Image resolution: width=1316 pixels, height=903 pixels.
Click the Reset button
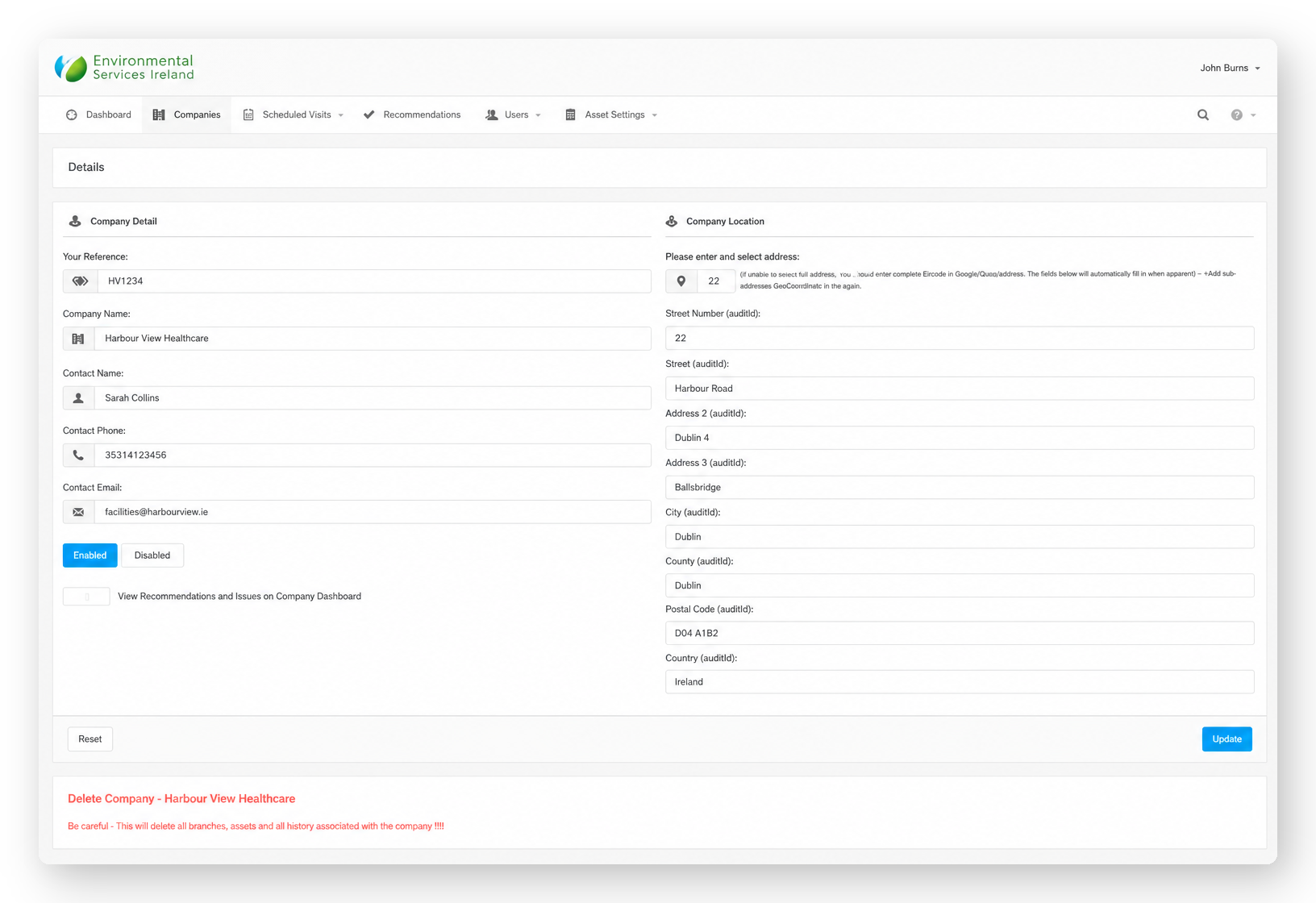point(90,739)
